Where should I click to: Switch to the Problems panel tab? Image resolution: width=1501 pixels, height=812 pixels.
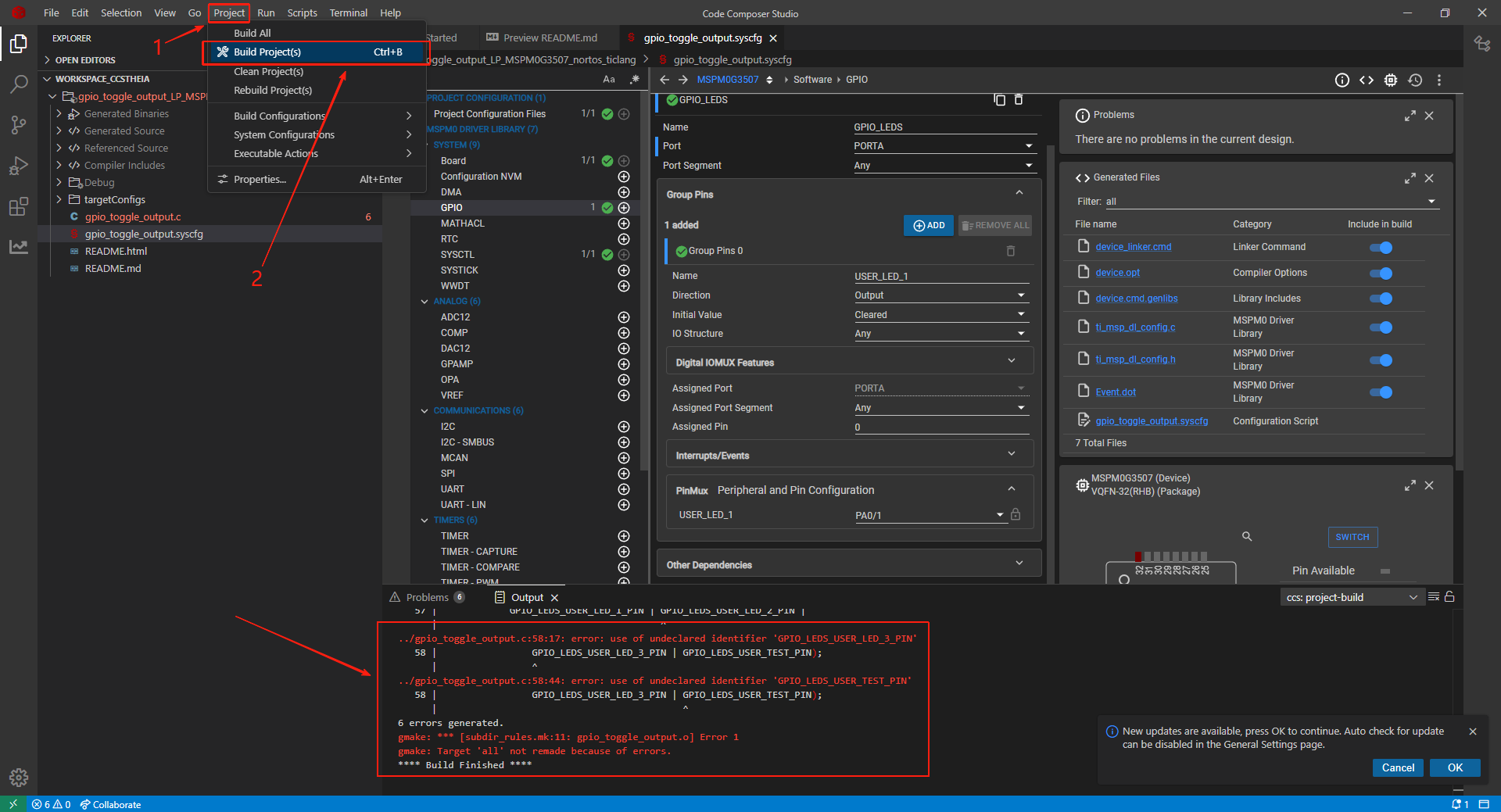pyautogui.click(x=427, y=597)
